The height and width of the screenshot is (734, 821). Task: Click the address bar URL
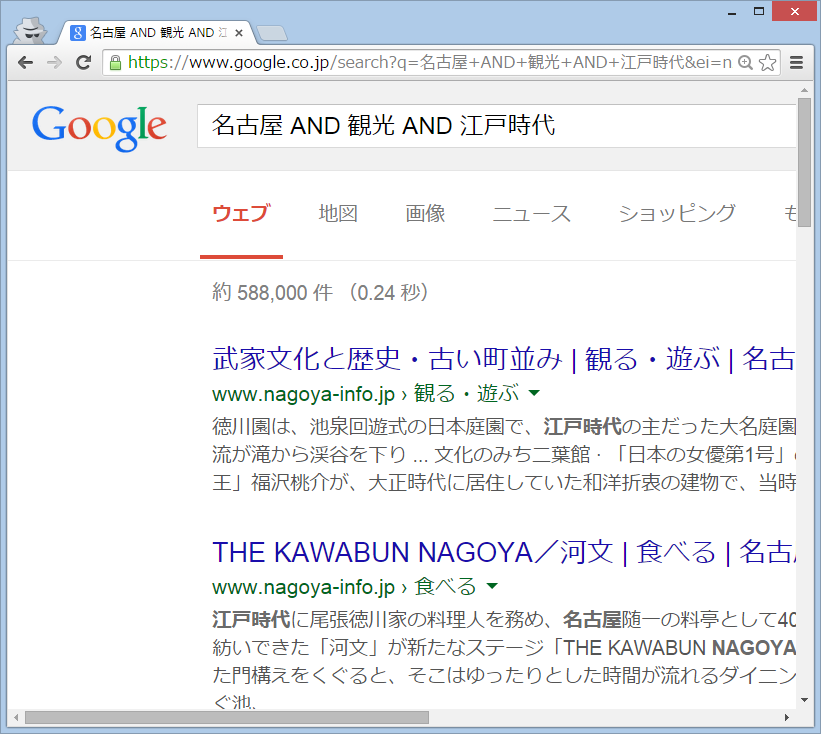coord(429,63)
